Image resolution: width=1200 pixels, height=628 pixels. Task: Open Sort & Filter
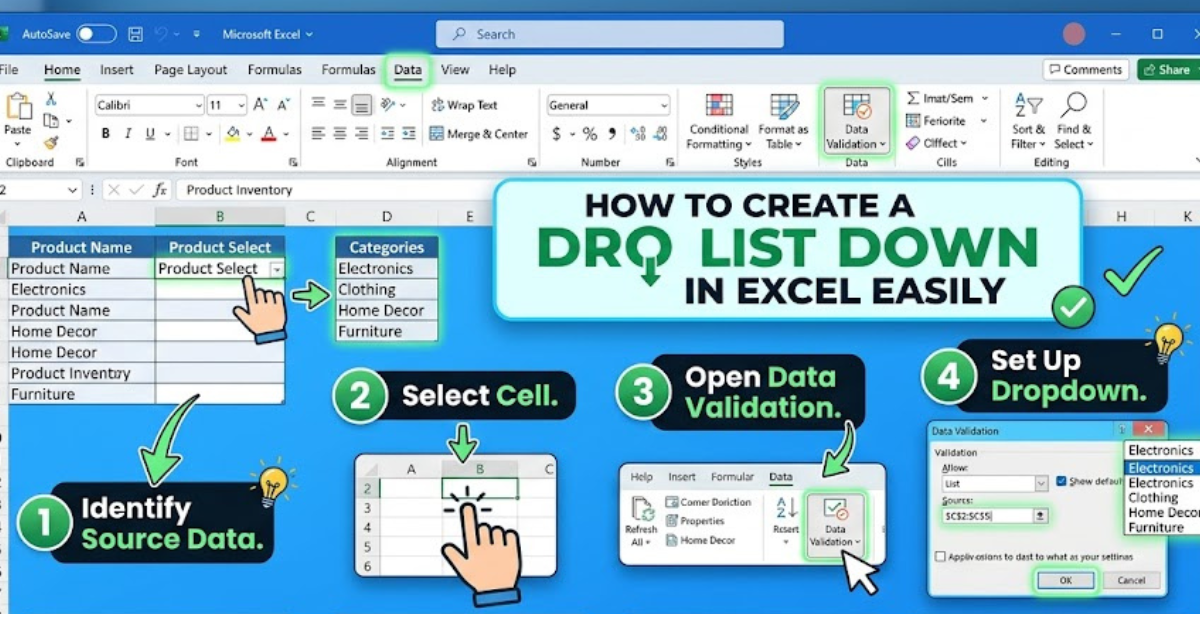[x=1028, y=121]
